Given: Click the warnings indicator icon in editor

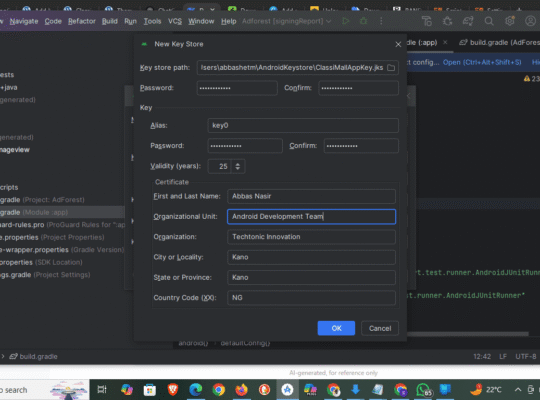Looking at the screenshot, I should tap(527, 79).
